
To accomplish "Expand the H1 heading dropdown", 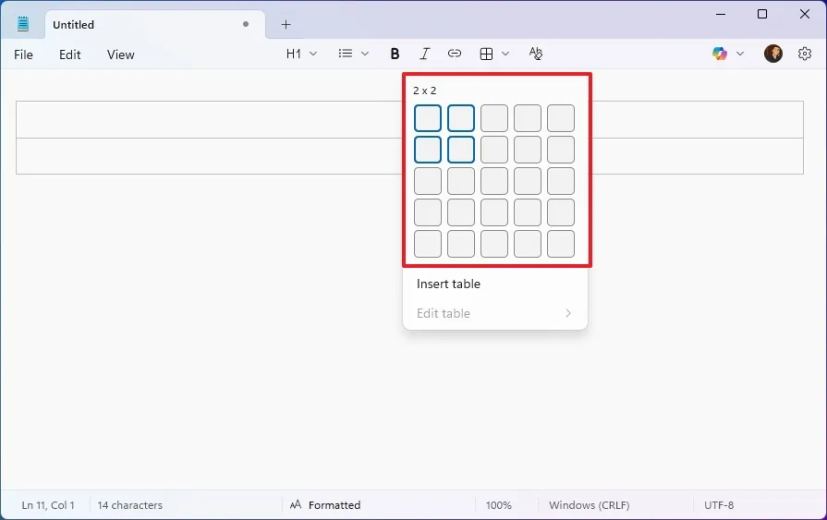I will [301, 54].
